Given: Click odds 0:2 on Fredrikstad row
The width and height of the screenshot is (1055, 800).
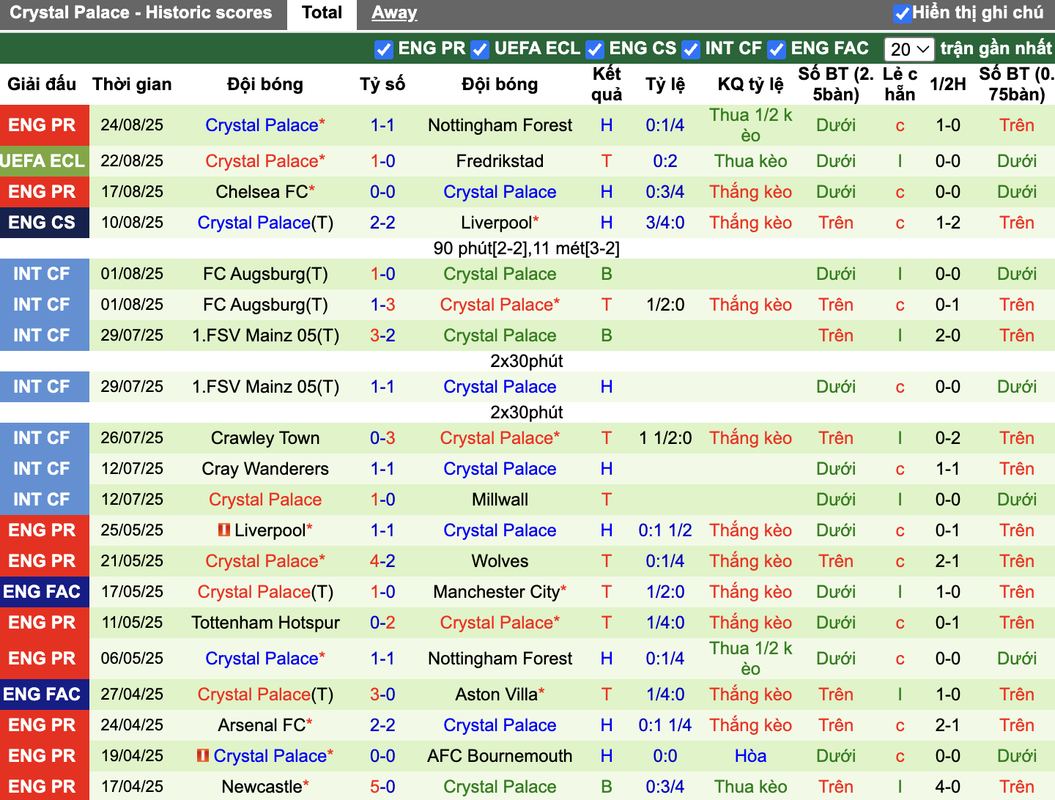Looking at the screenshot, I should (665, 161).
